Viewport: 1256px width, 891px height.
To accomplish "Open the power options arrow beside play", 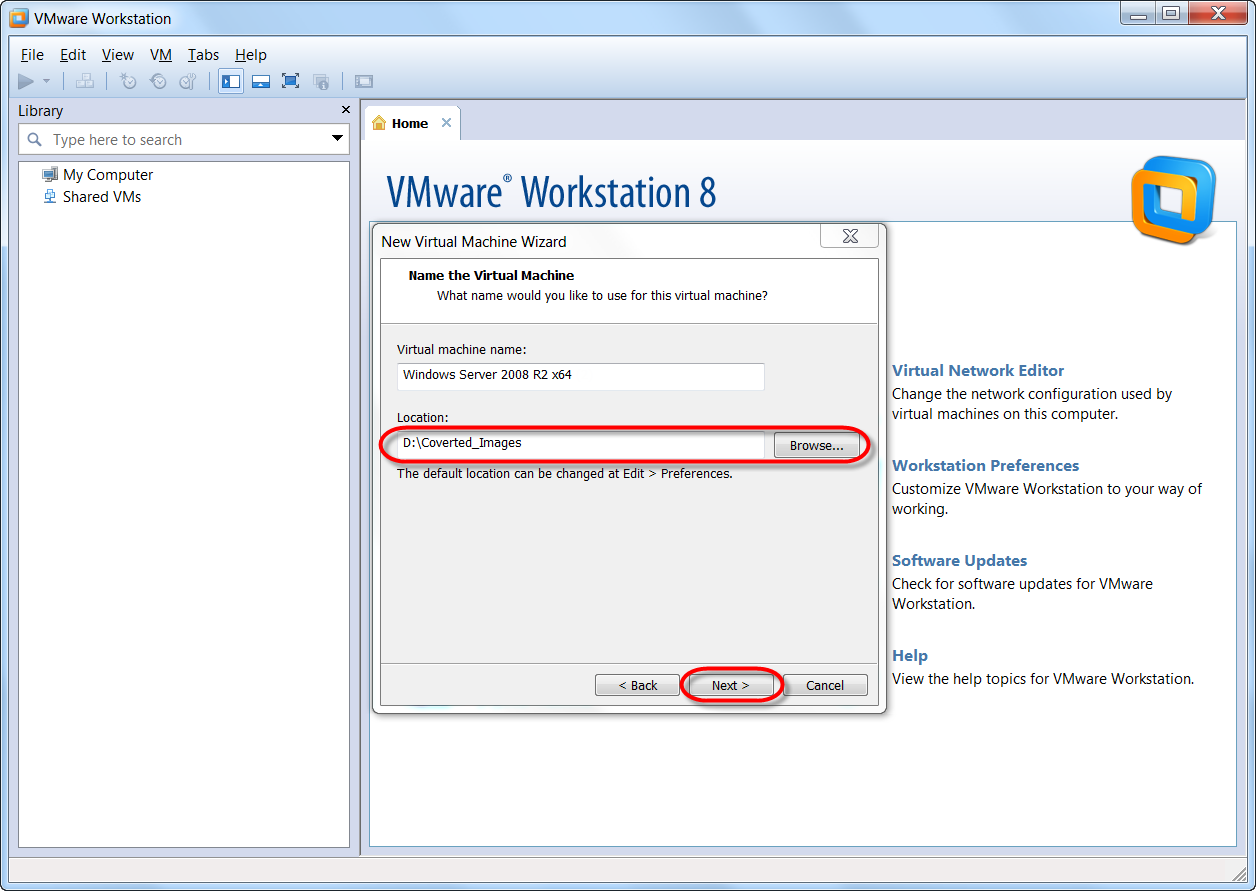I will [x=46, y=82].
